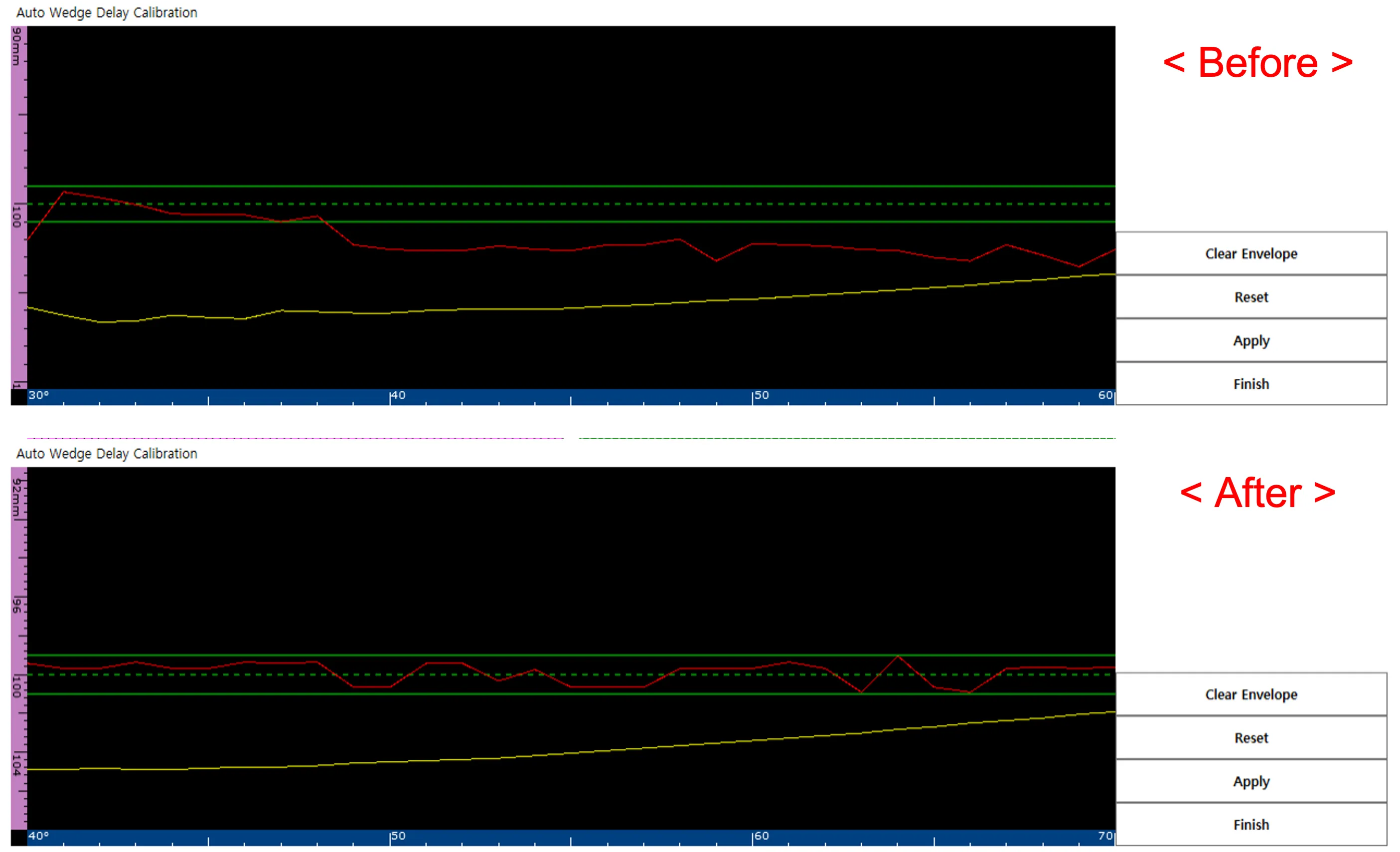The height and width of the screenshot is (852, 1400).
Task: Click Finish in the Before panel
Action: (x=1250, y=384)
